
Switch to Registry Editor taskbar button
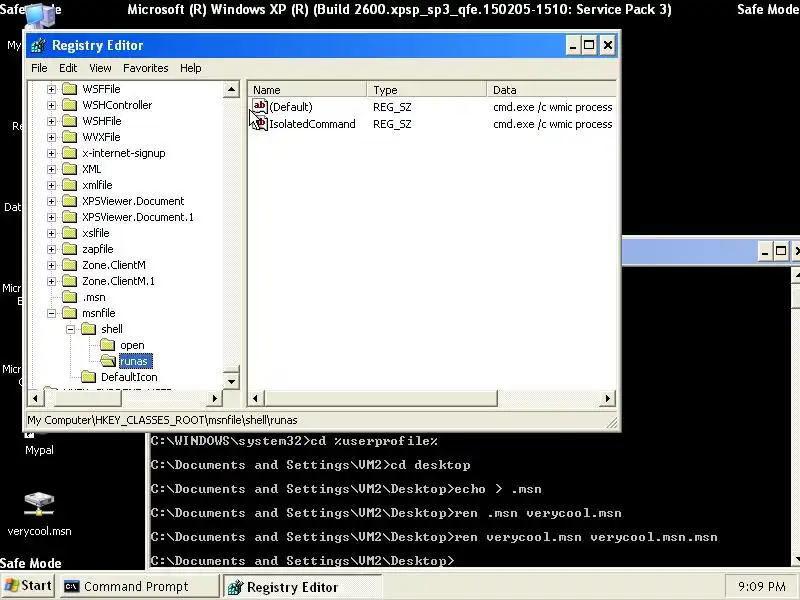(x=302, y=587)
